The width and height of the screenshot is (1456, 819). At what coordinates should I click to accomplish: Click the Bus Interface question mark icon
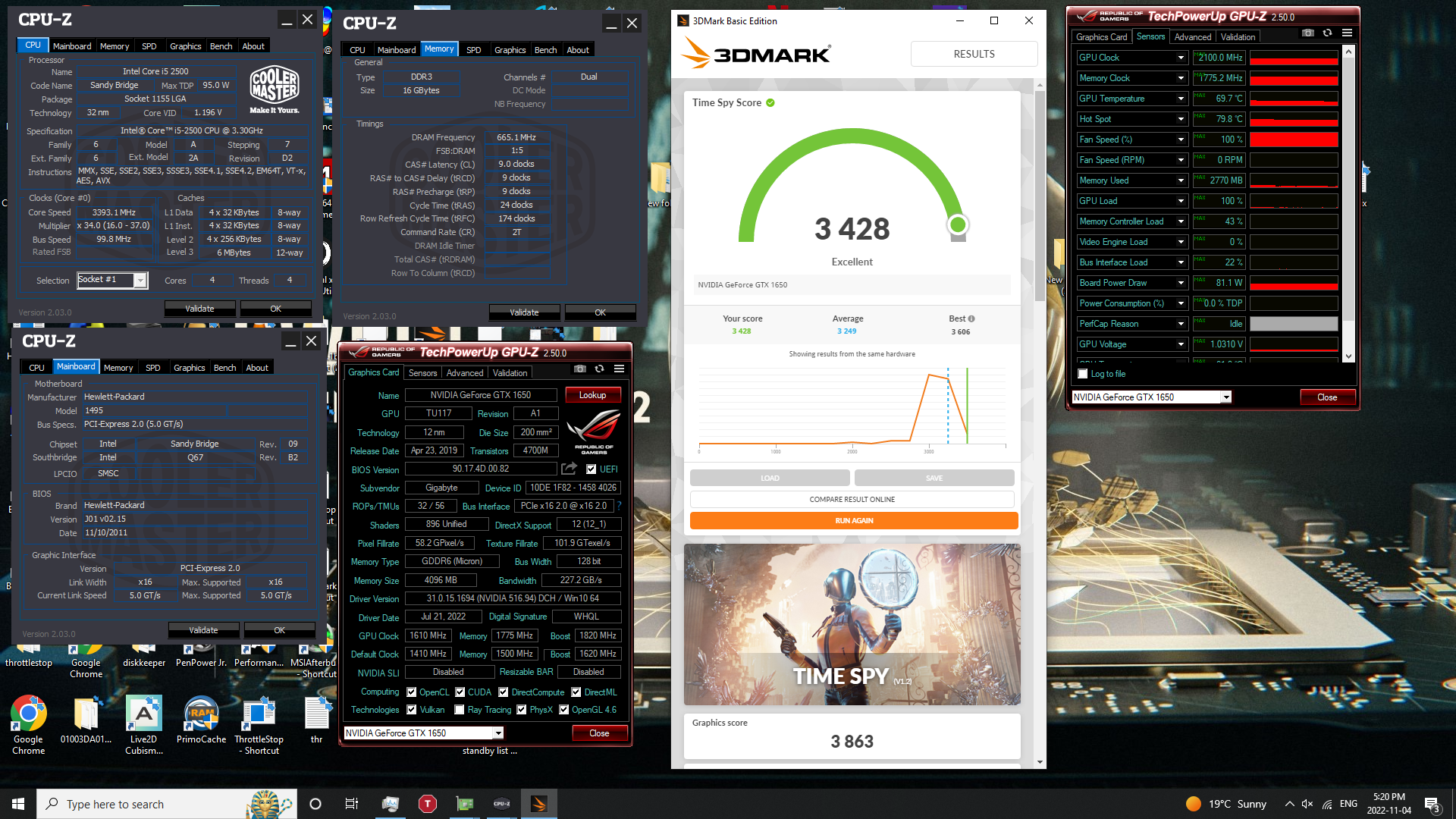(x=619, y=506)
